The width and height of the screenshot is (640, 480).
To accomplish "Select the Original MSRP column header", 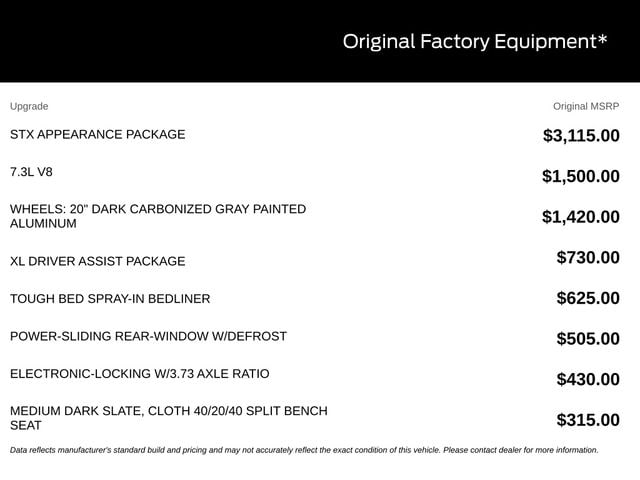I will pyautogui.click(x=586, y=106).
